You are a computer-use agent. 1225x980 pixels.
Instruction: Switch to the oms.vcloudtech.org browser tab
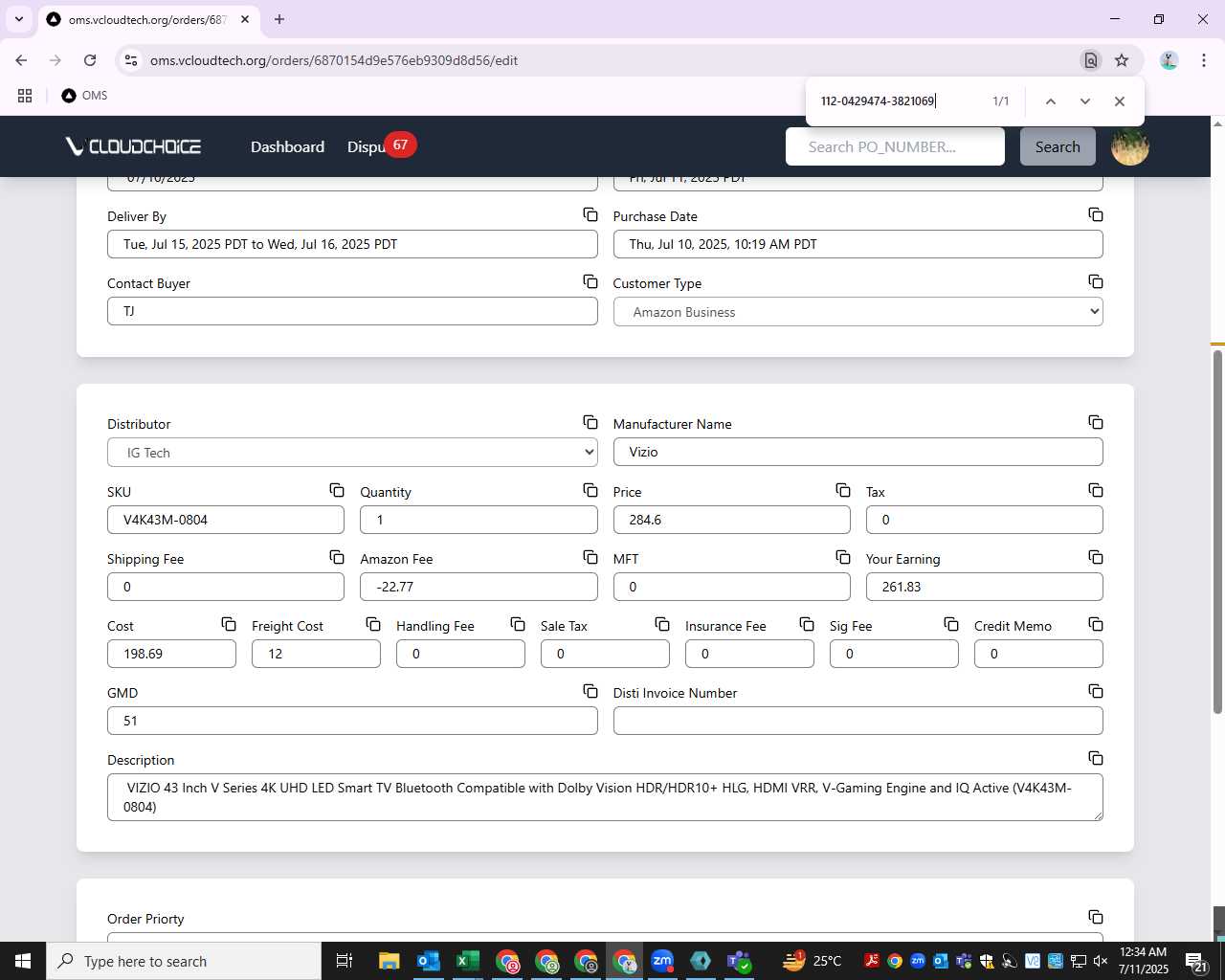click(147, 19)
